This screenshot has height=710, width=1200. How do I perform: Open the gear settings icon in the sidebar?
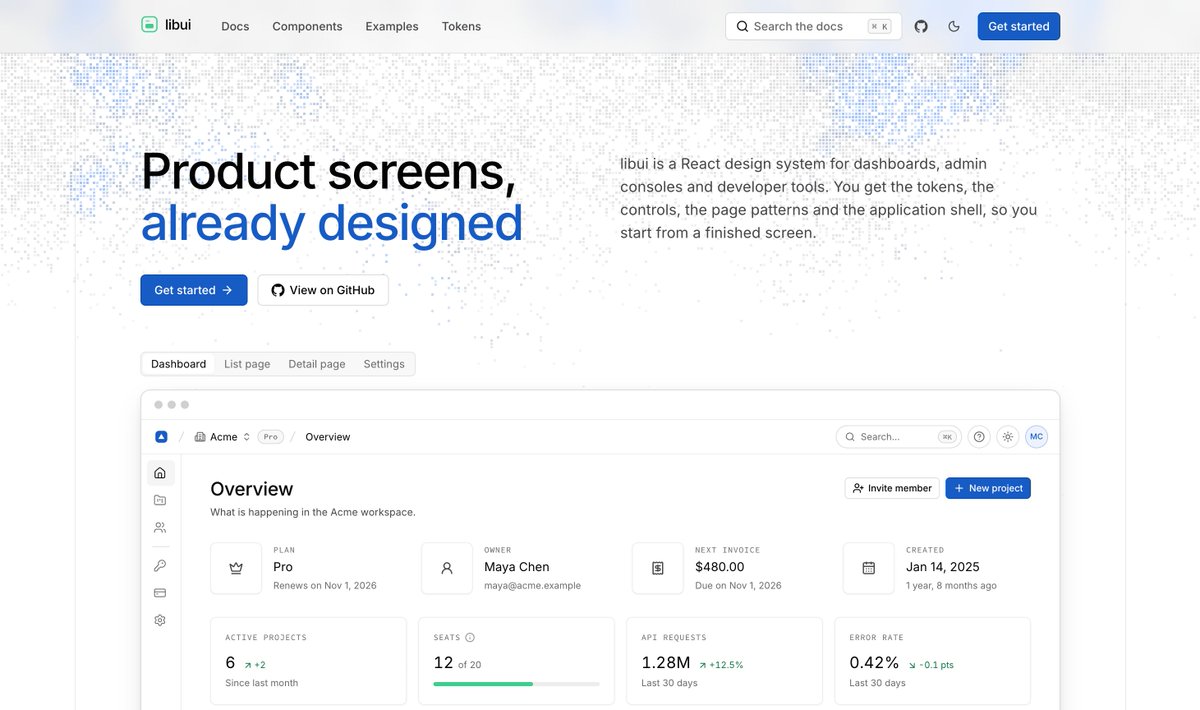[160, 620]
